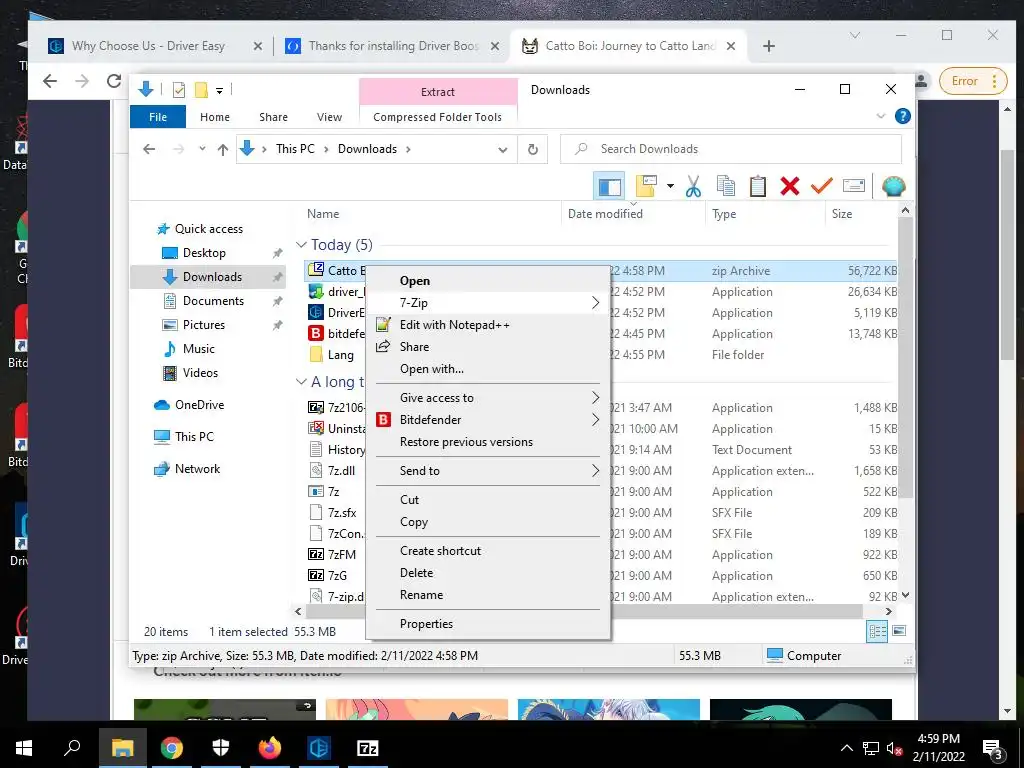Viewport: 1024px width, 768px height.
Task: Click the quick access Properties checkmark icon in the title bar
Action: 178,90
